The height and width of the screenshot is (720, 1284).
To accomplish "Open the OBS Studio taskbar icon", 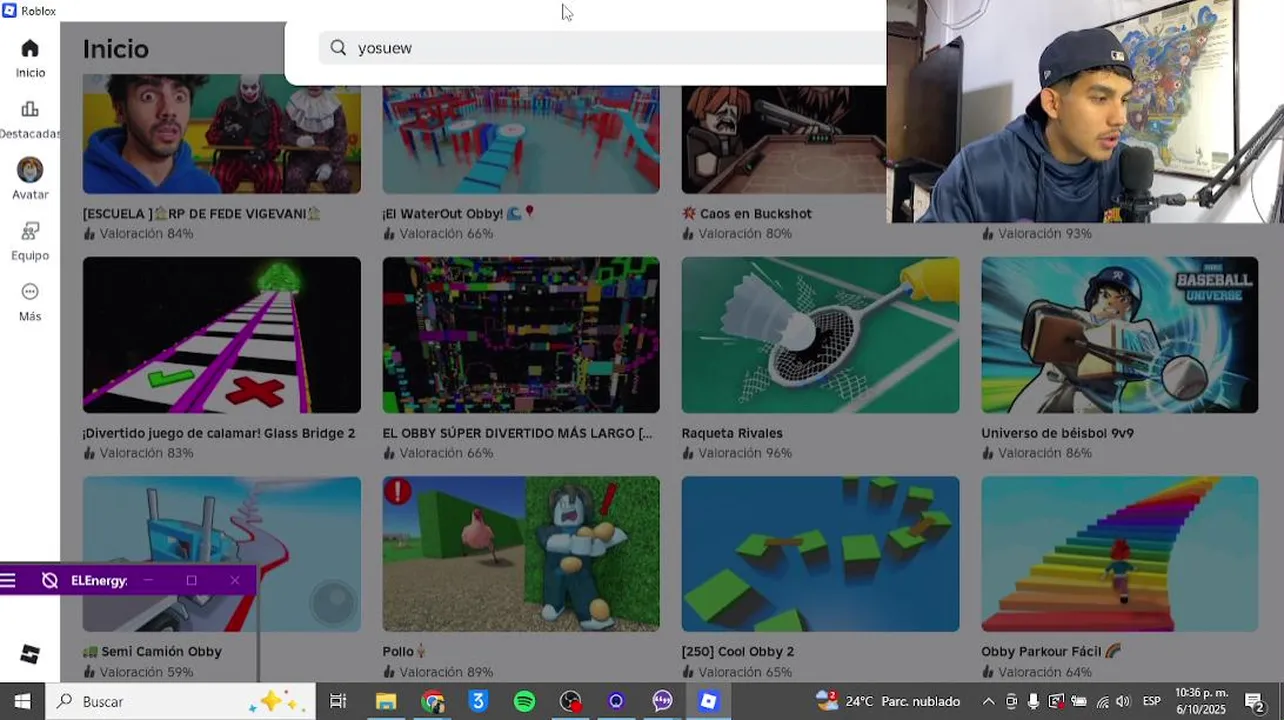I will click(x=570, y=701).
